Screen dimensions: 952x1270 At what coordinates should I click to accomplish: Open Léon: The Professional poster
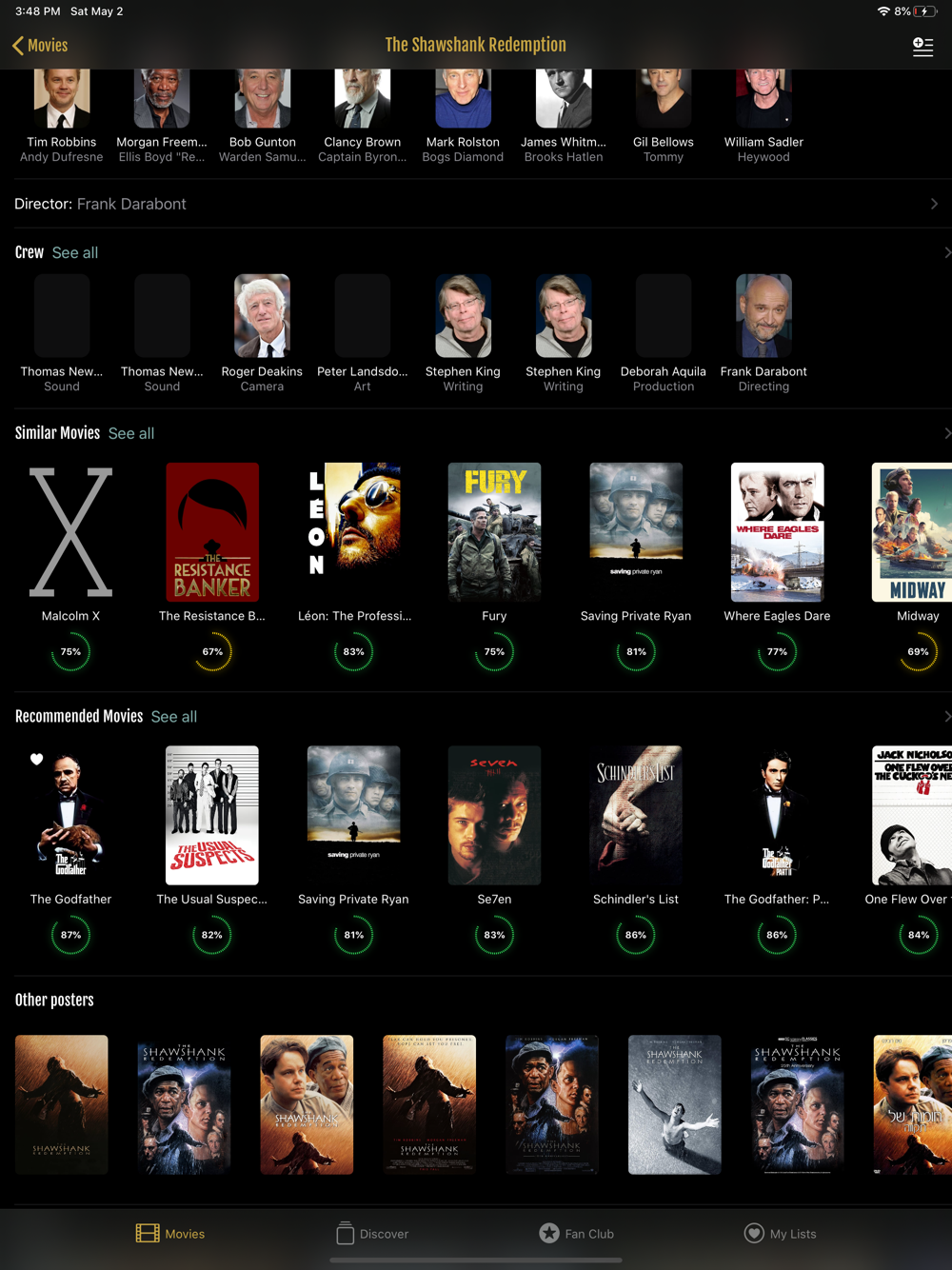354,532
